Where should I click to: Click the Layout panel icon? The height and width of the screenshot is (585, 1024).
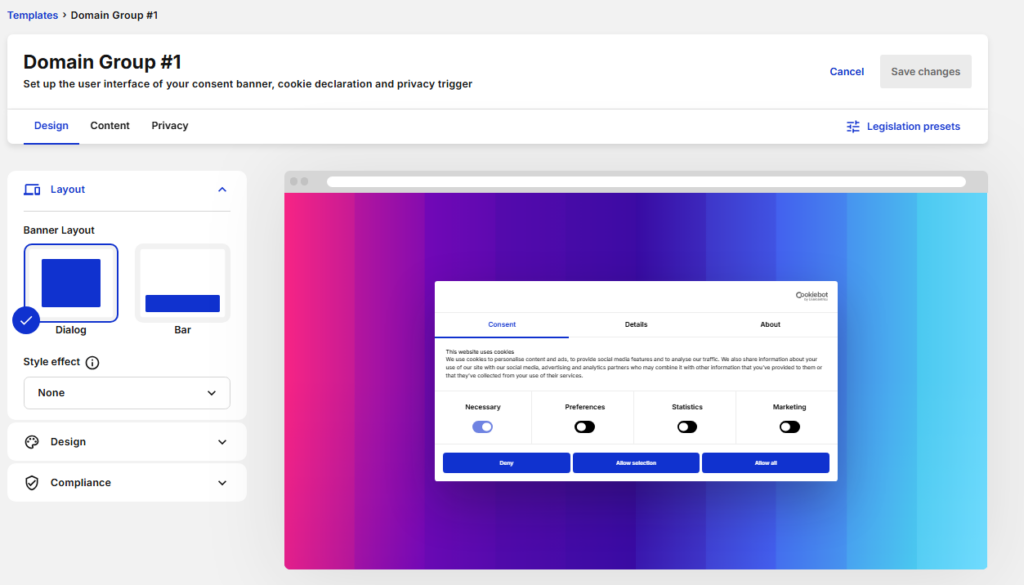tap(34, 189)
